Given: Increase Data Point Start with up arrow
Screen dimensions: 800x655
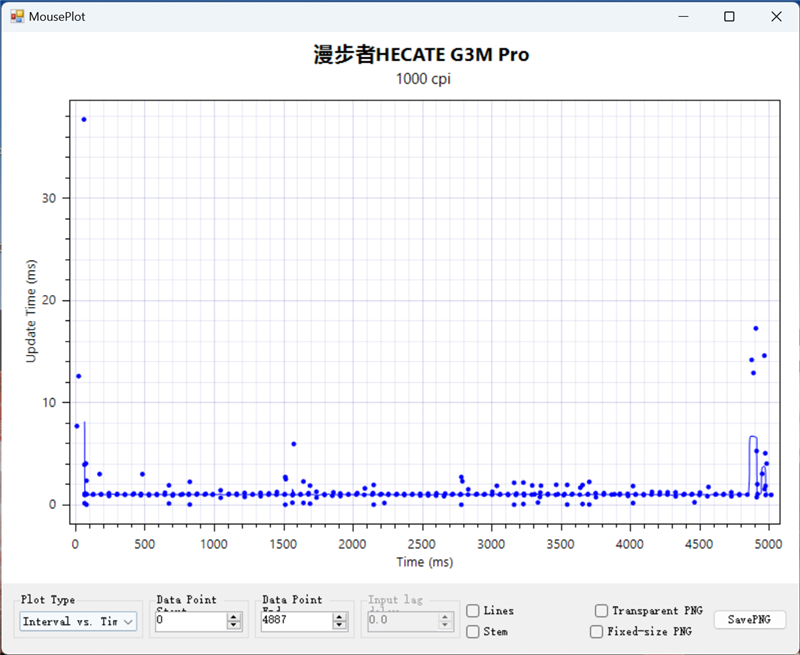Looking at the screenshot, I should pyautogui.click(x=234, y=617).
